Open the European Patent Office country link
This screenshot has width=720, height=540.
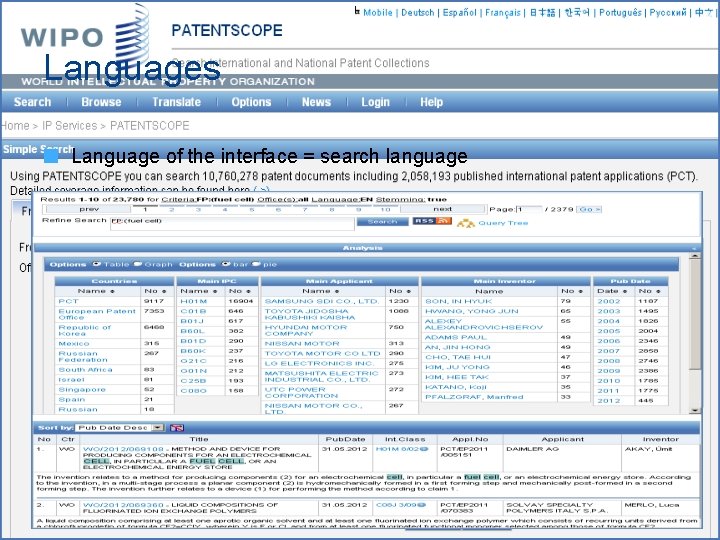[97, 314]
